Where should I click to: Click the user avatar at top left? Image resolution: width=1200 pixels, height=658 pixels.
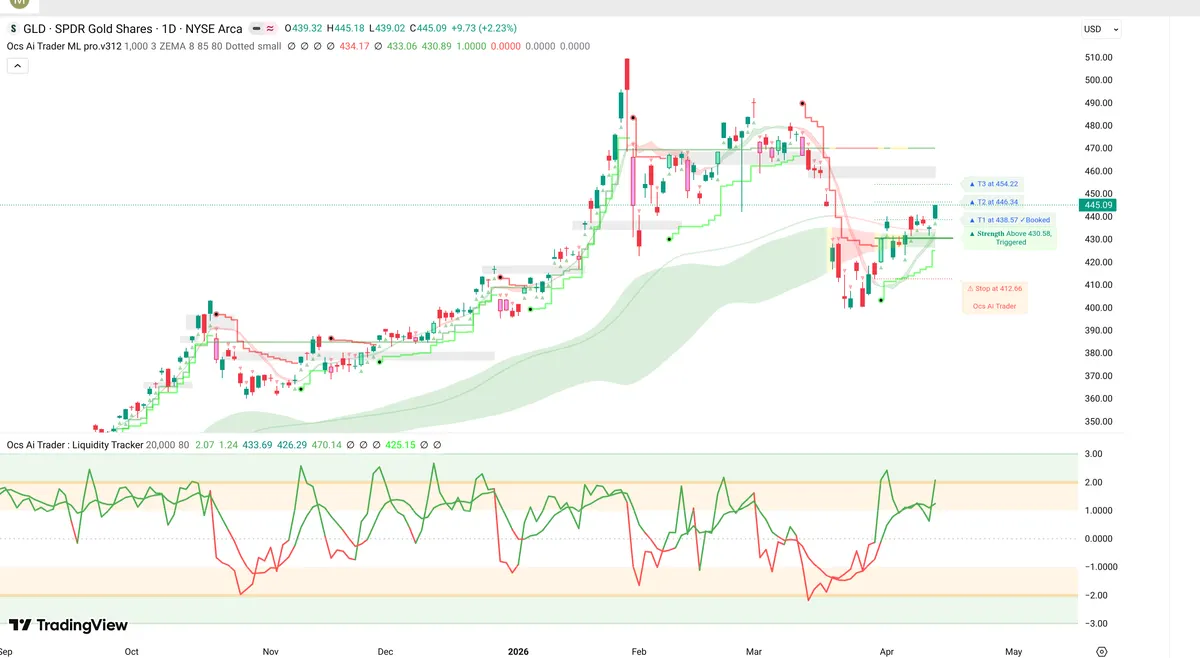click(19, 4)
